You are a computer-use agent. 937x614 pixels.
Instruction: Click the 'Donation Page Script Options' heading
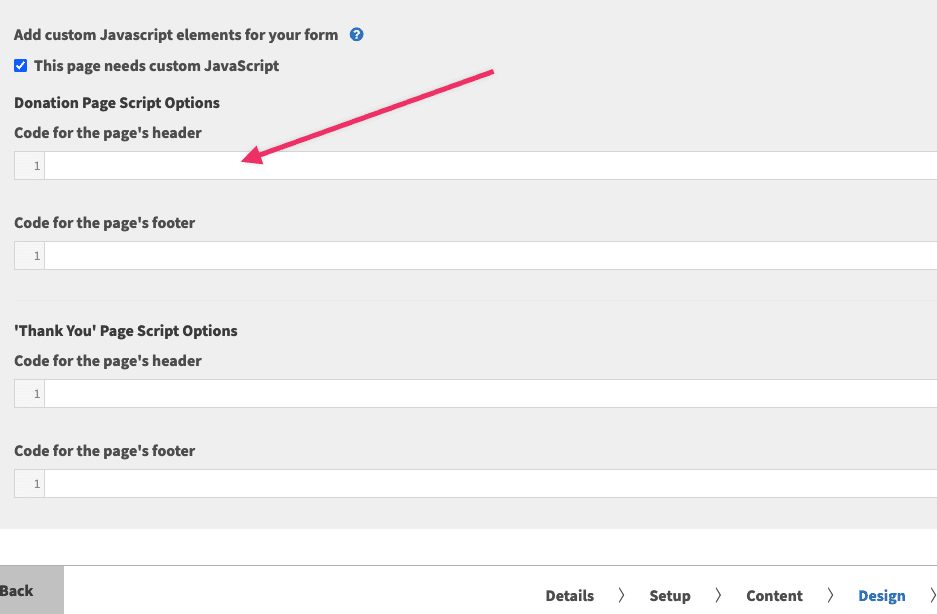point(117,103)
